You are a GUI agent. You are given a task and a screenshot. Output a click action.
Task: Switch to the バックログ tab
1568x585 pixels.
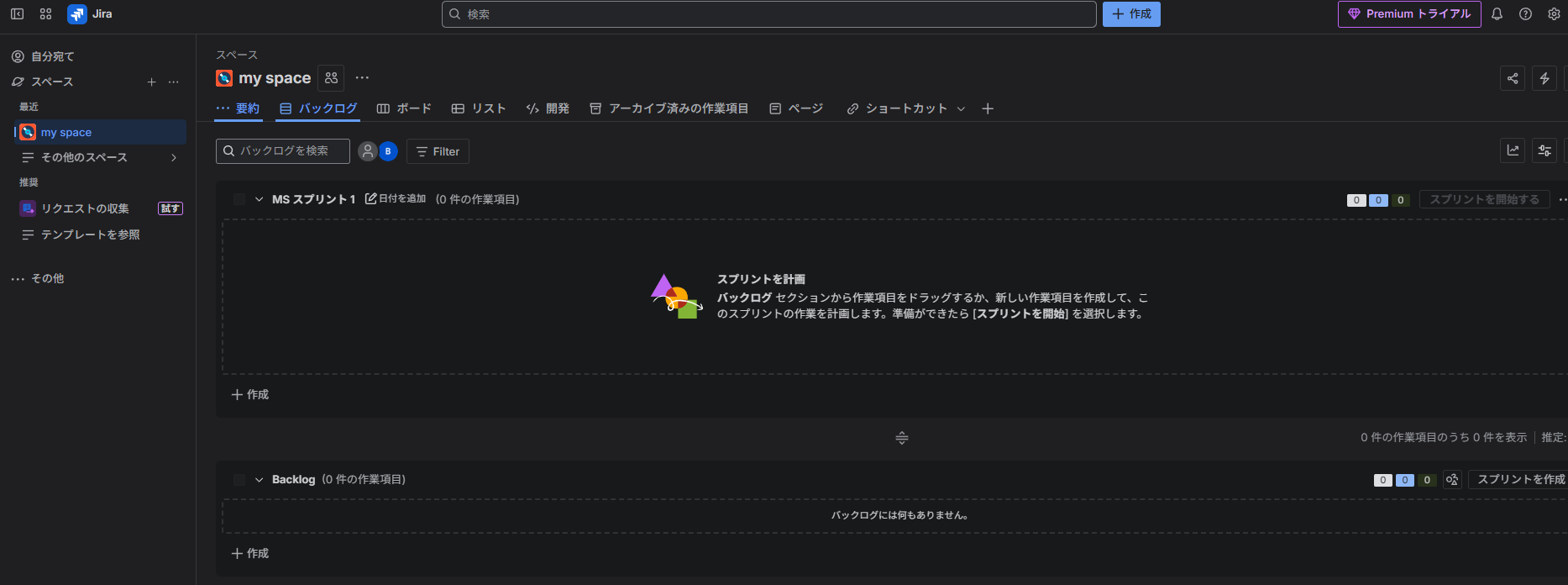pos(318,108)
